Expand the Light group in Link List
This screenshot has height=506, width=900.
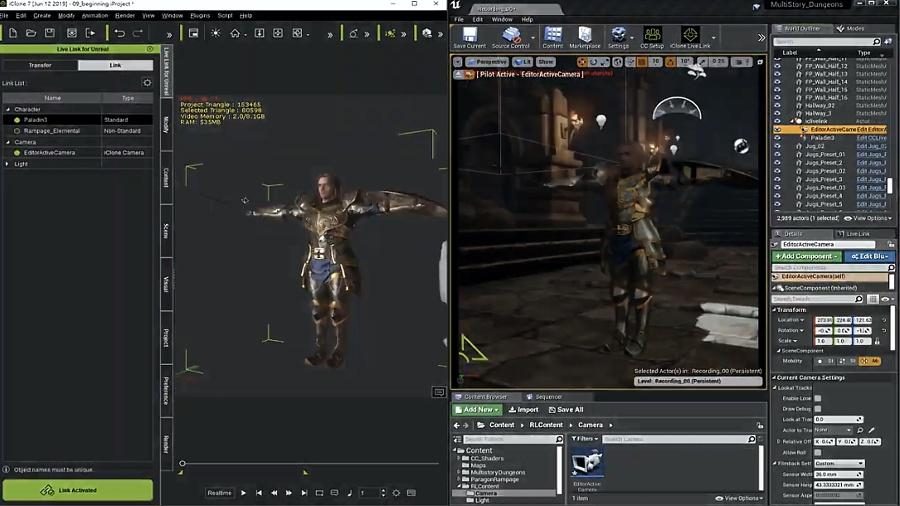[7, 164]
